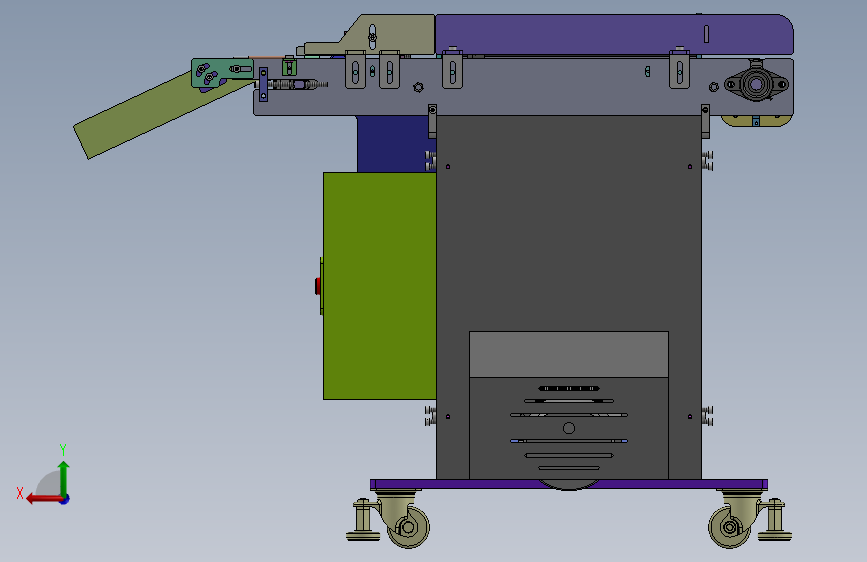Select the red emergency stop button
This screenshot has height=562, width=867.
(317, 286)
